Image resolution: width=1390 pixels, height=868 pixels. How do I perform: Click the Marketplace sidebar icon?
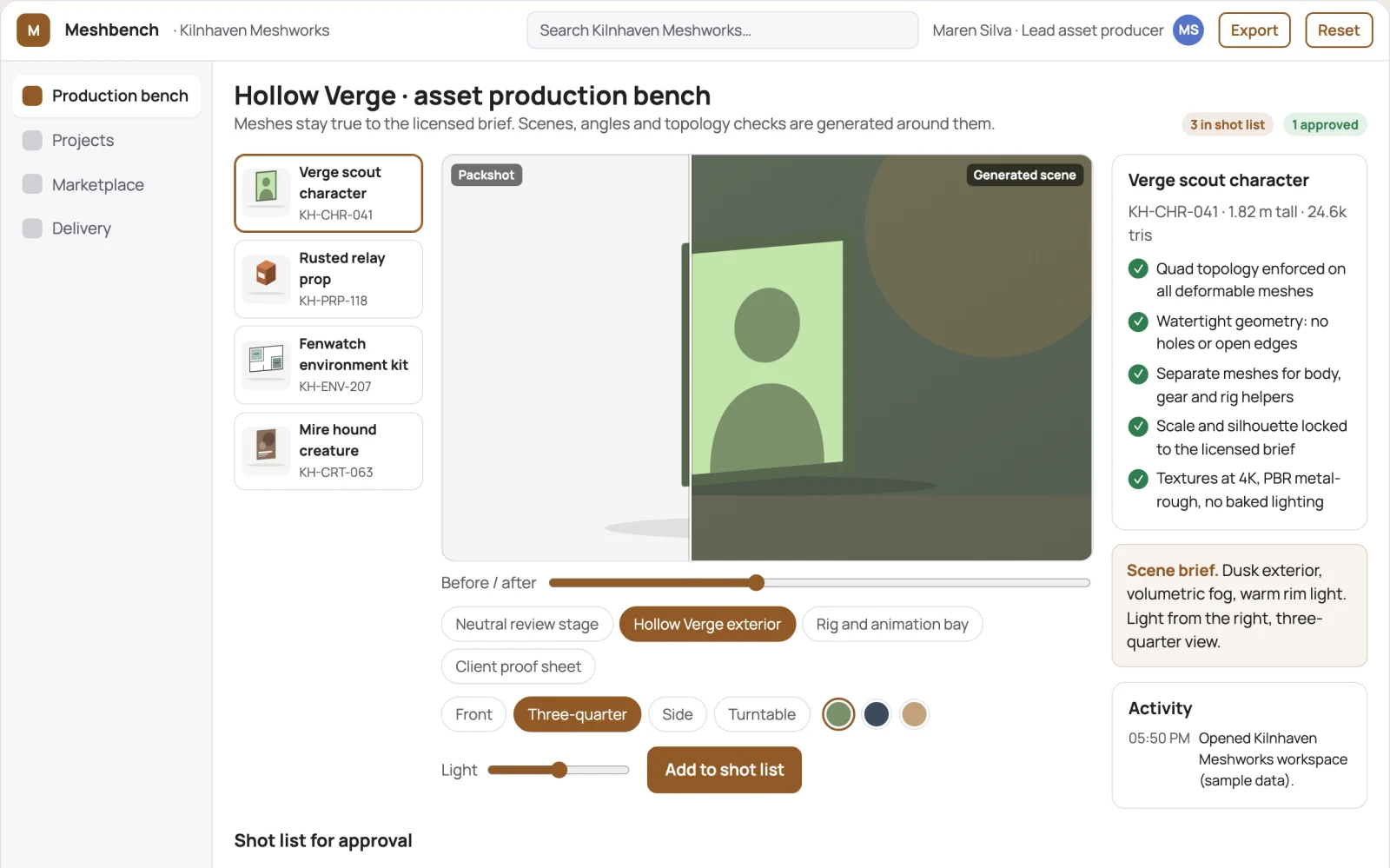click(32, 184)
